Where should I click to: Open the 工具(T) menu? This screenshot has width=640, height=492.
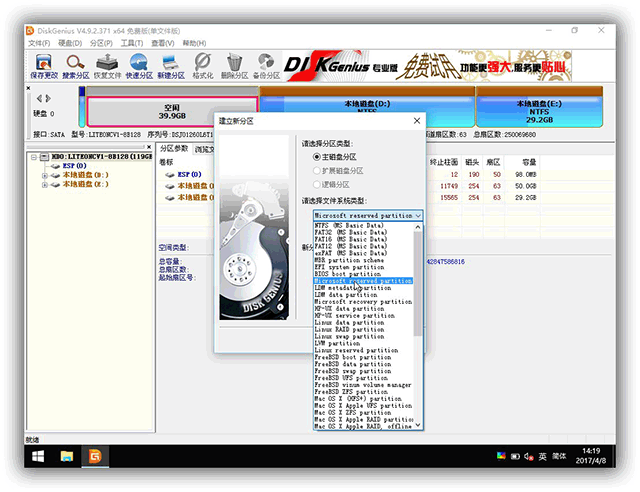[x=132, y=43]
